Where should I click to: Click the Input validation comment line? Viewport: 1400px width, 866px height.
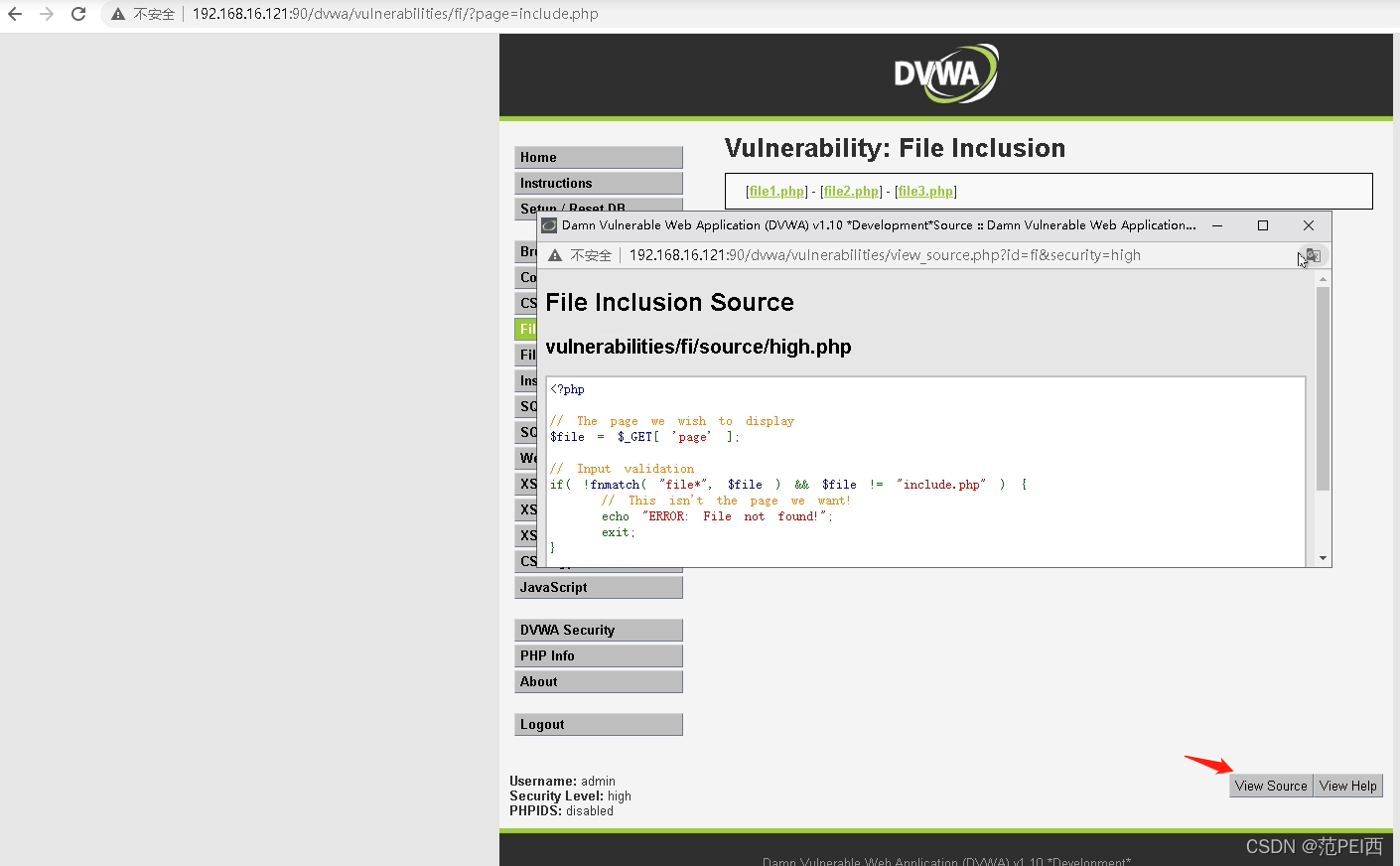[x=623, y=469]
